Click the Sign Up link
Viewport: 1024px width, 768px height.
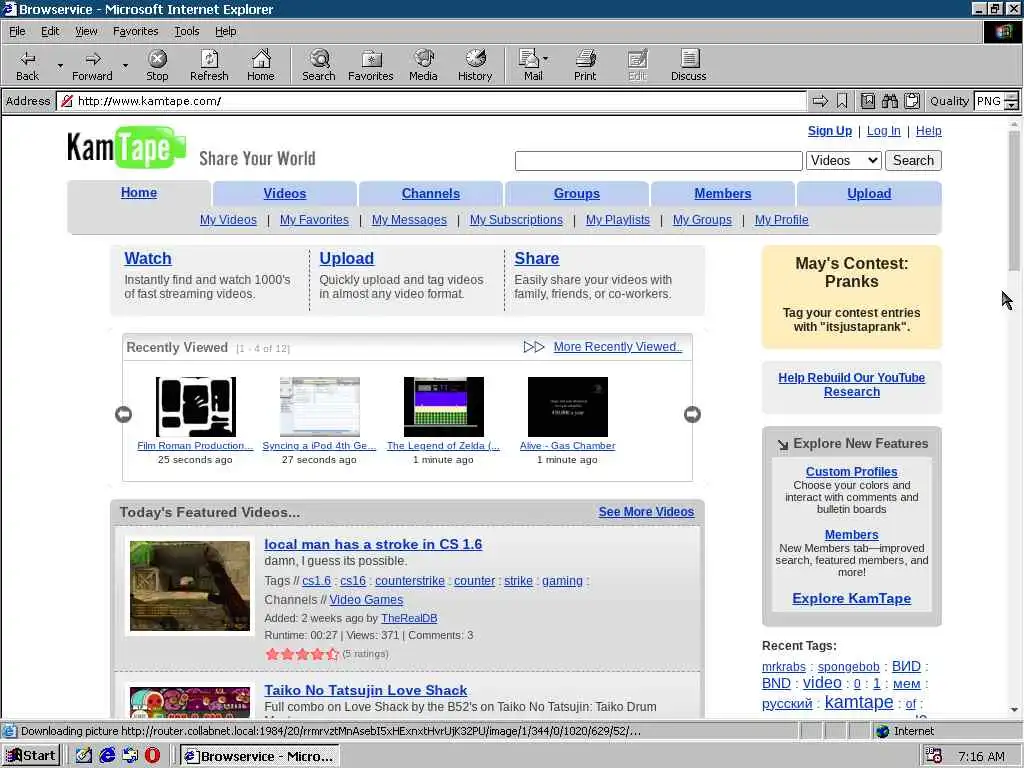point(829,131)
